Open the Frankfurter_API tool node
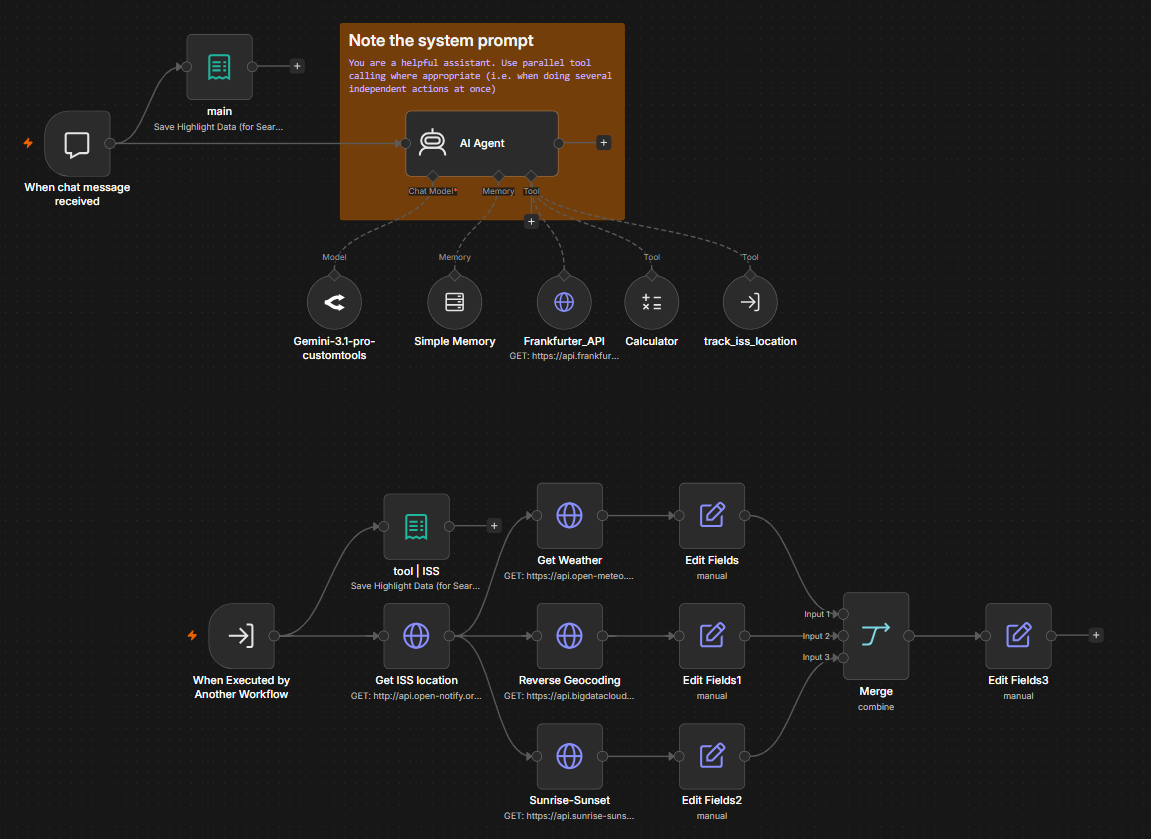1151x839 pixels. coord(564,302)
